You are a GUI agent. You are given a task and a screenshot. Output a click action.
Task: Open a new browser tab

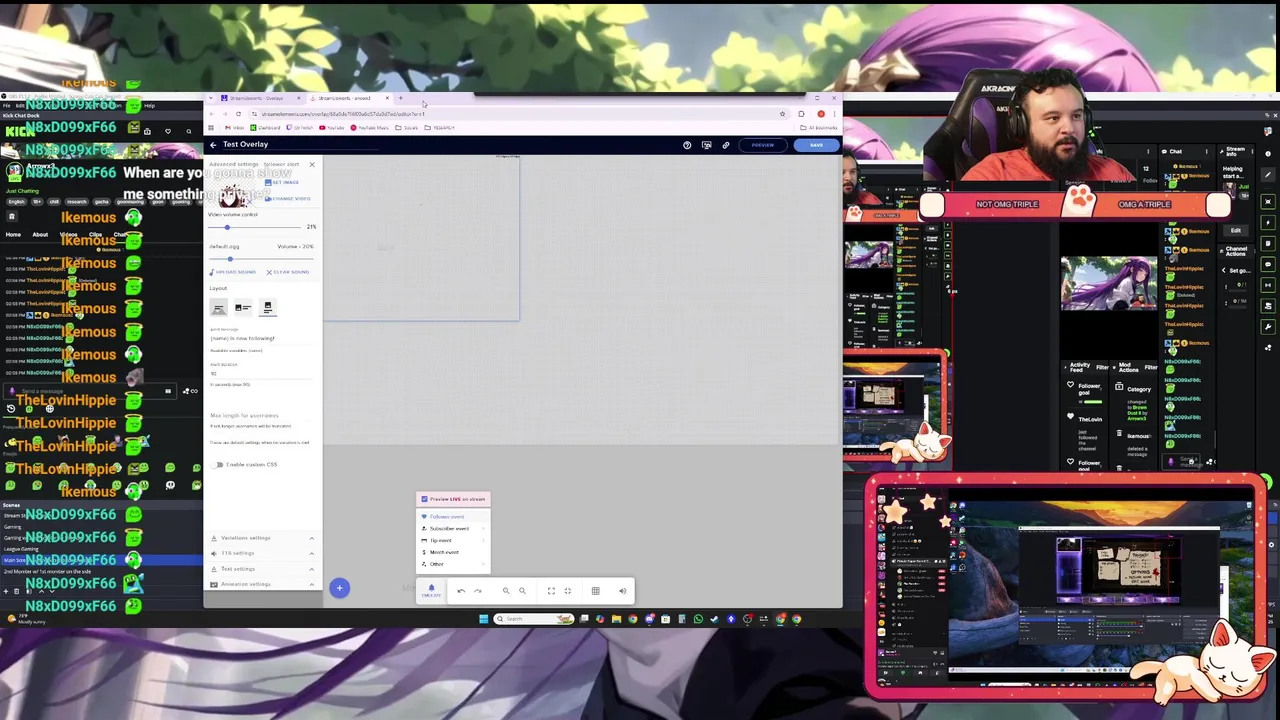click(401, 98)
